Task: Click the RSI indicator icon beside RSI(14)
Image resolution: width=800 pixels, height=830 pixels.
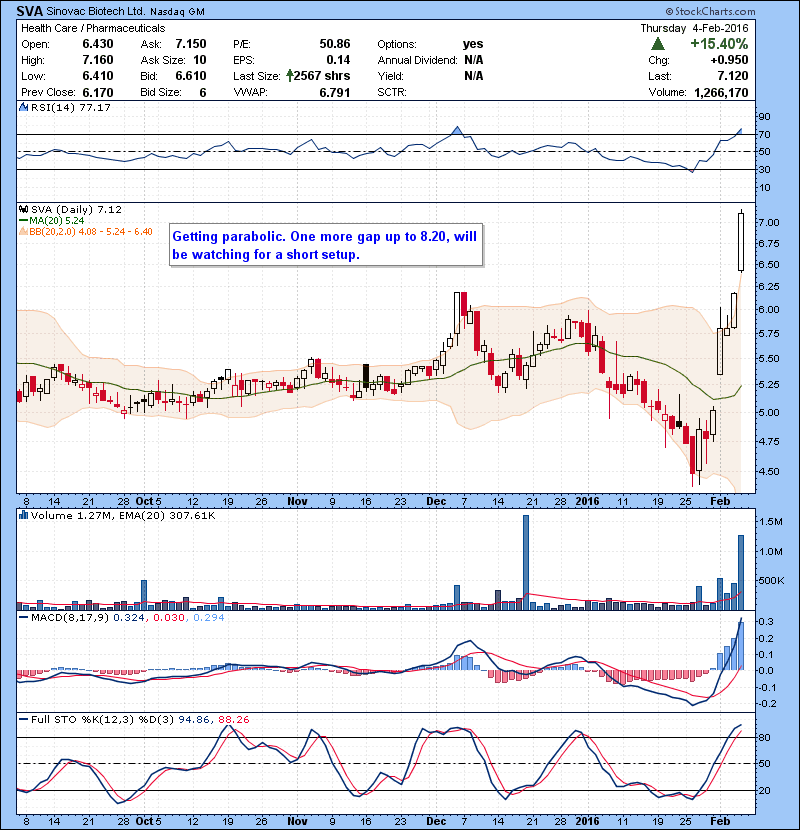Action: [23, 107]
